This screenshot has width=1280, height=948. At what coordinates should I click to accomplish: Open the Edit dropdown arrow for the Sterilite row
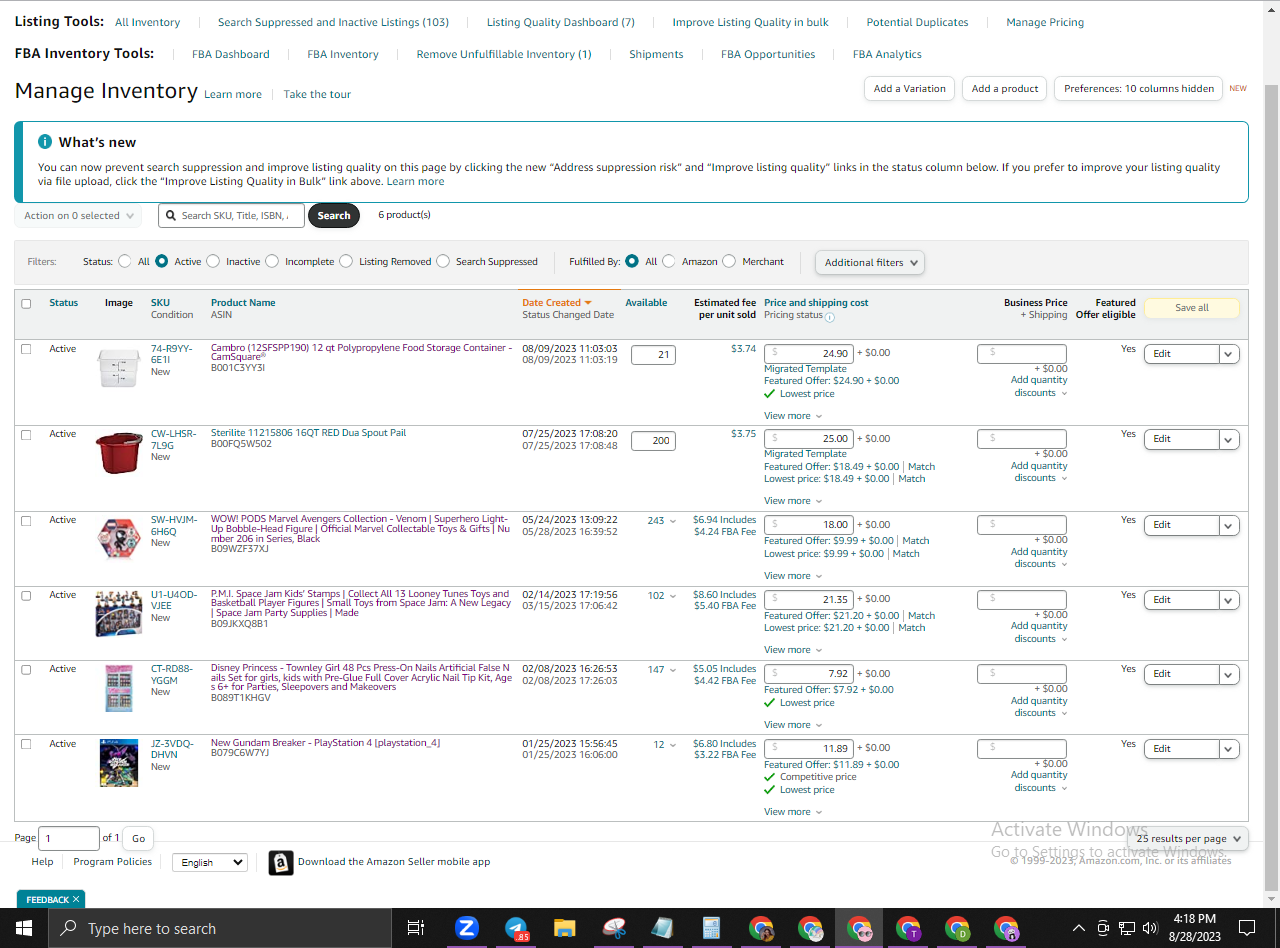(1229, 439)
